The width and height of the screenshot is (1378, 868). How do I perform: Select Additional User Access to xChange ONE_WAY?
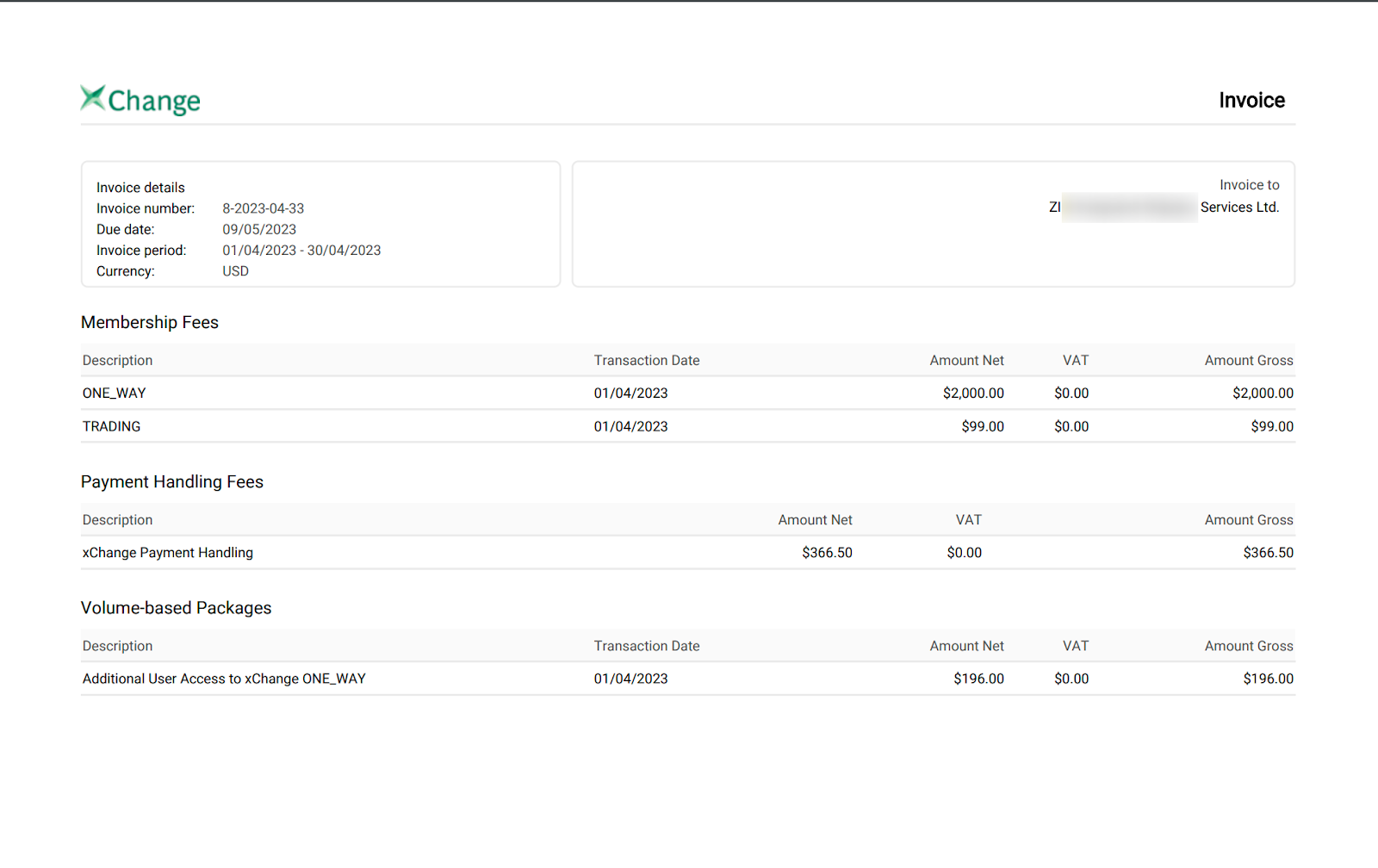224,679
